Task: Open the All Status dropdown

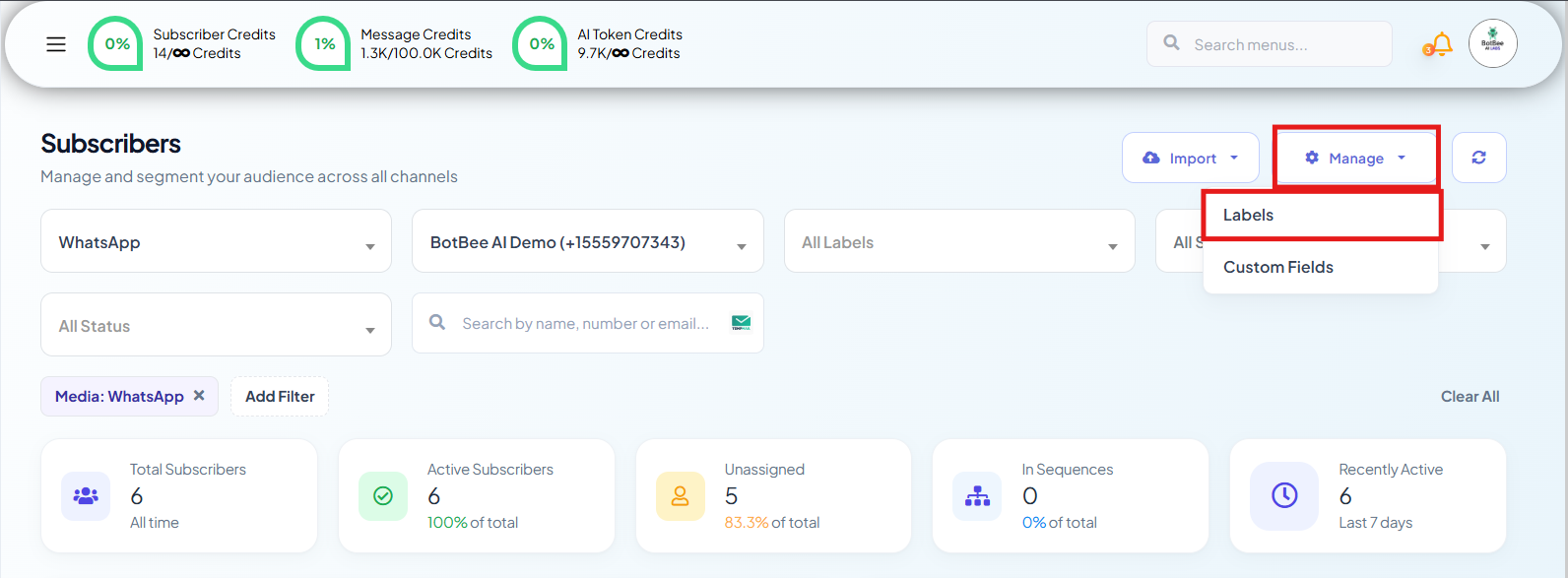Action: (x=216, y=325)
